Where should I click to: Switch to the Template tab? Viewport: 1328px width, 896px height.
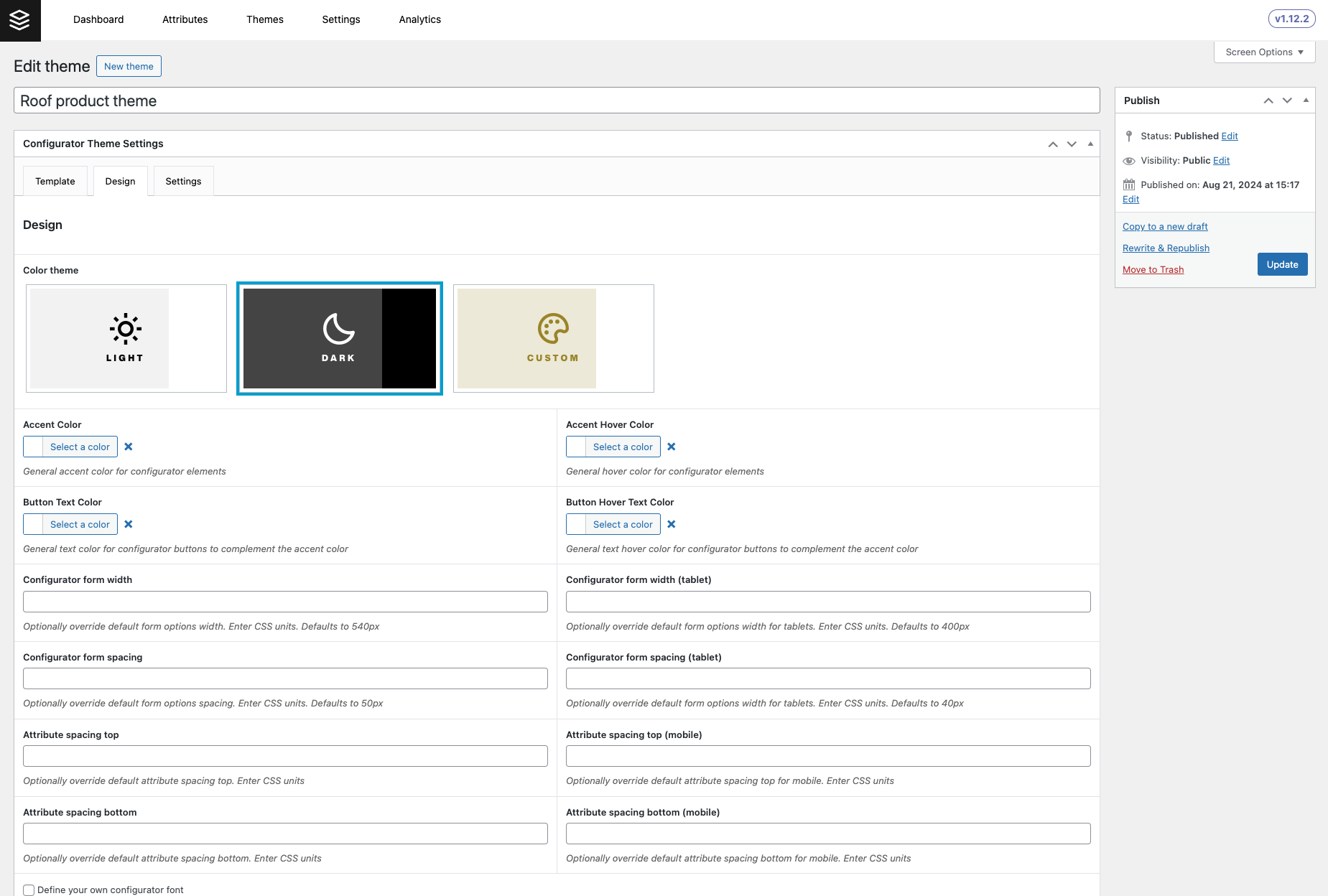coord(55,181)
